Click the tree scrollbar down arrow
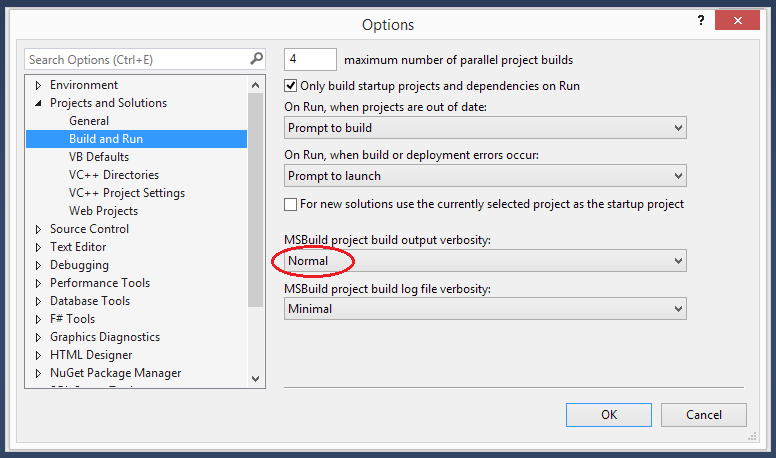The height and width of the screenshot is (458, 776). pos(256,378)
